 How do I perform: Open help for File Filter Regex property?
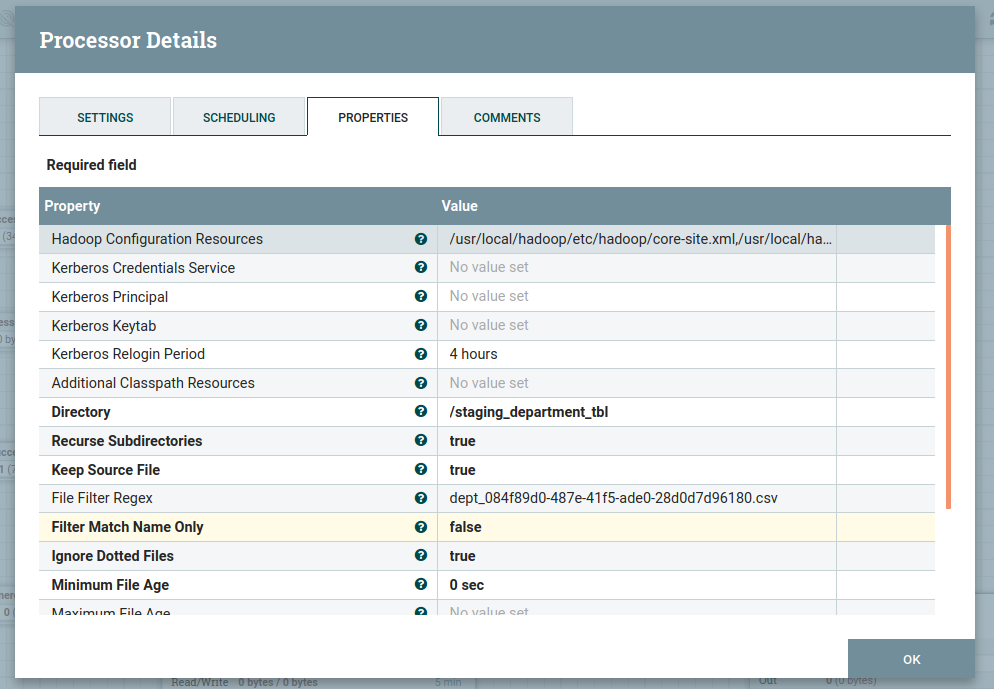tap(421, 498)
